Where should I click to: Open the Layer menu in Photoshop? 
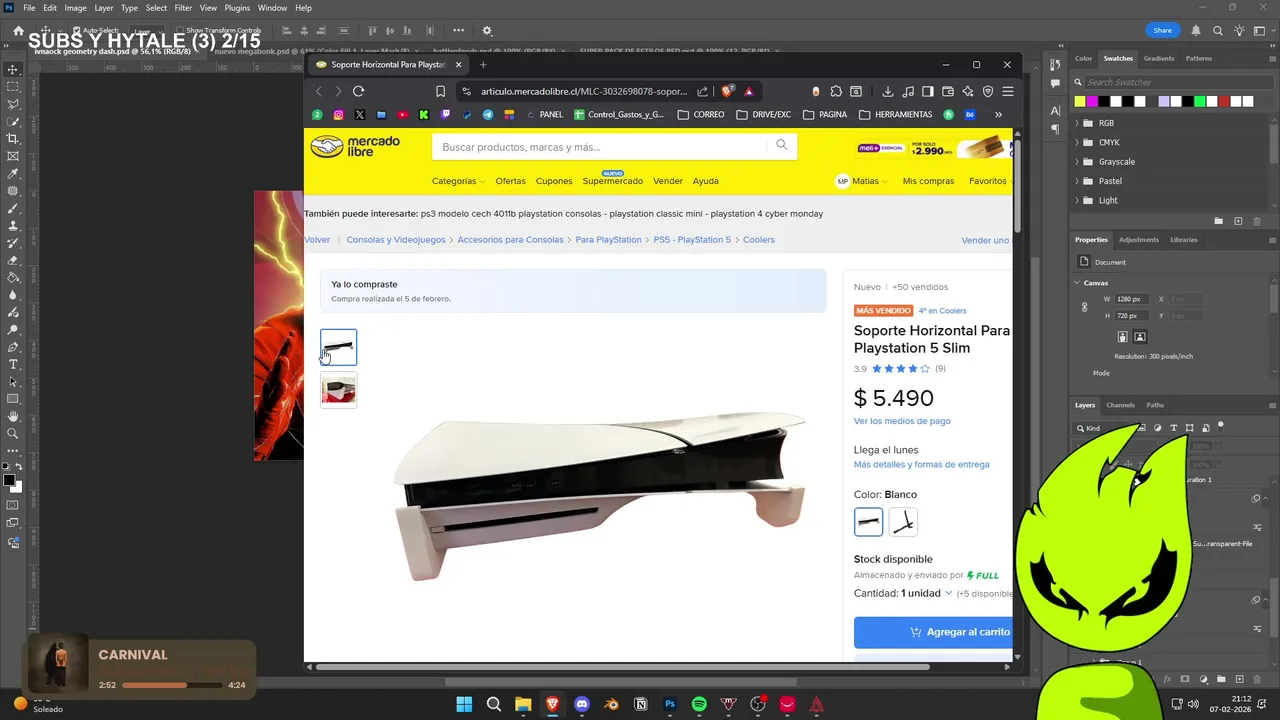pyautogui.click(x=104, y=8)
